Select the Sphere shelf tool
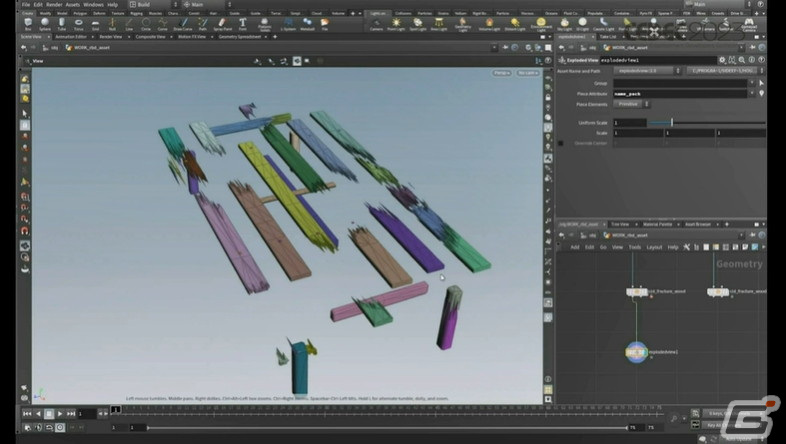This screenshot has height=444, width=786. point(45,24)
